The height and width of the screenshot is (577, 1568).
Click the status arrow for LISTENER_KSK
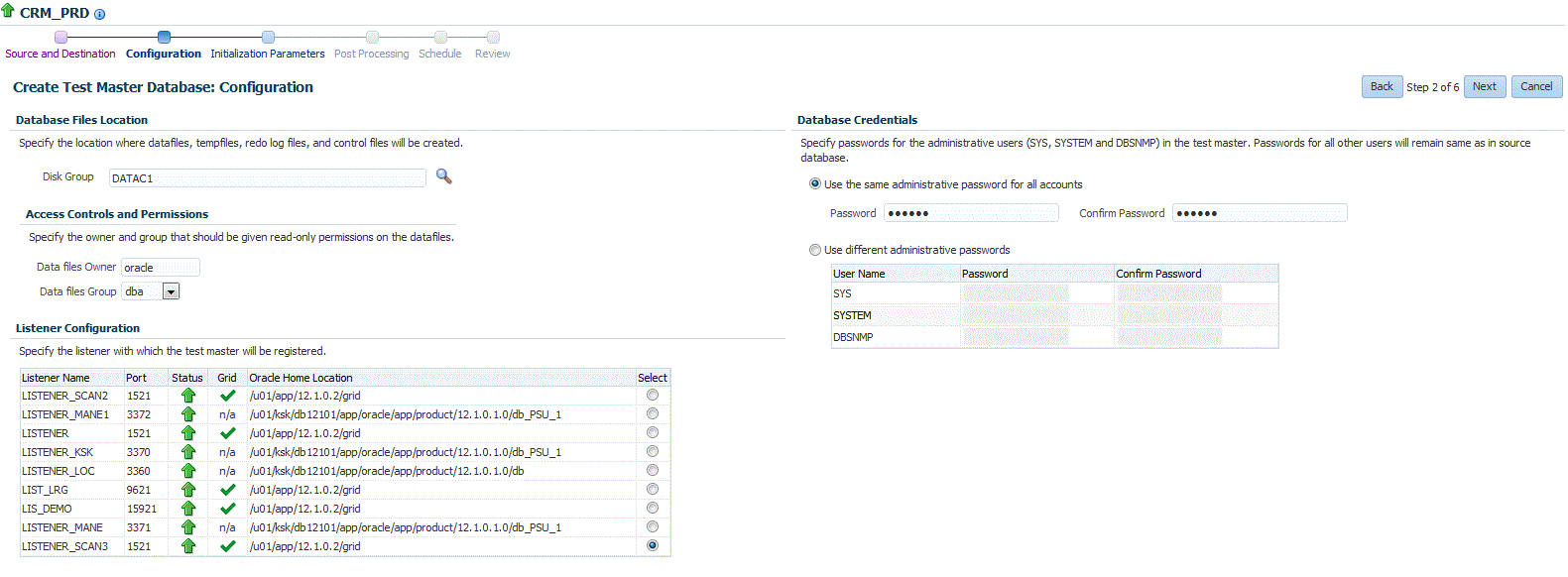(x=188, y=452)
